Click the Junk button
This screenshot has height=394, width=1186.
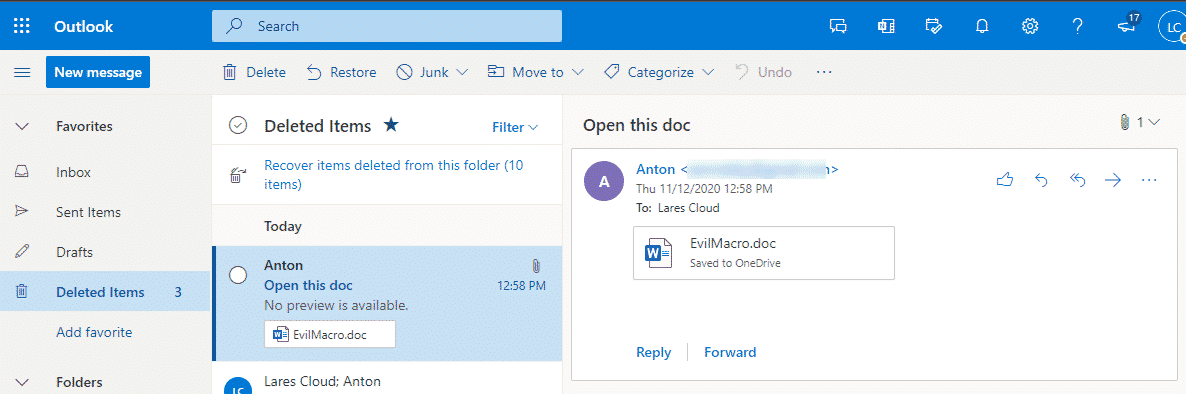[424, 73]
